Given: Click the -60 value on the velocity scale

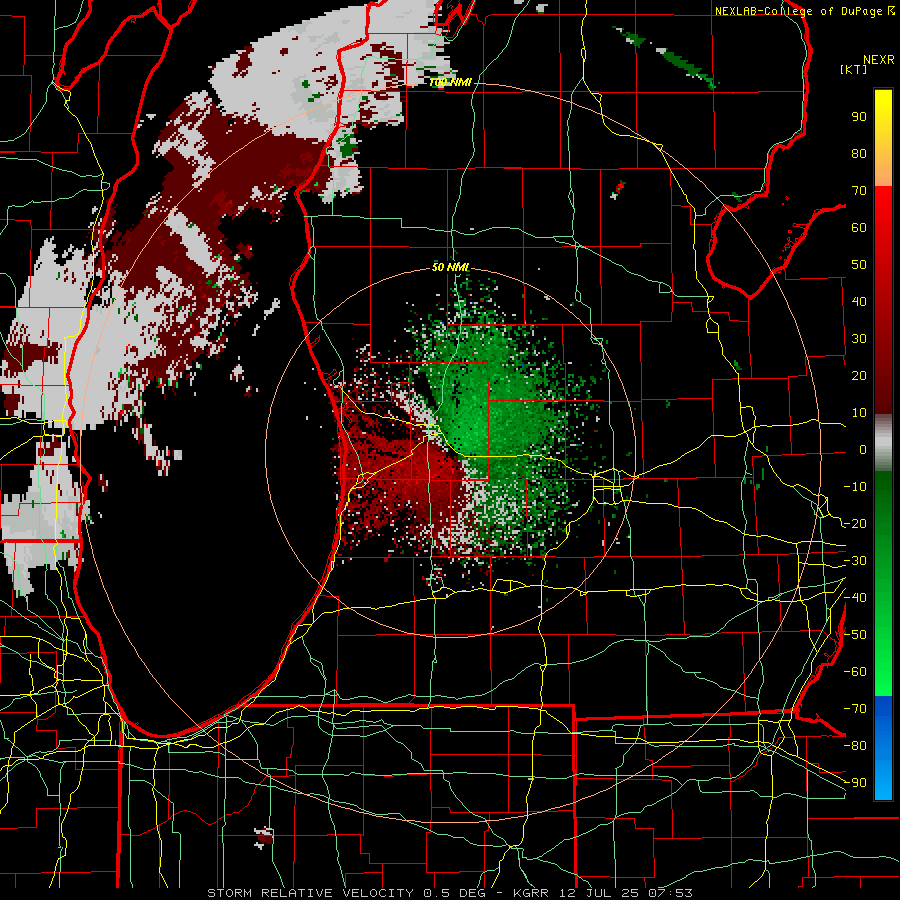Looking at the screenshot, I should (855, 672).
